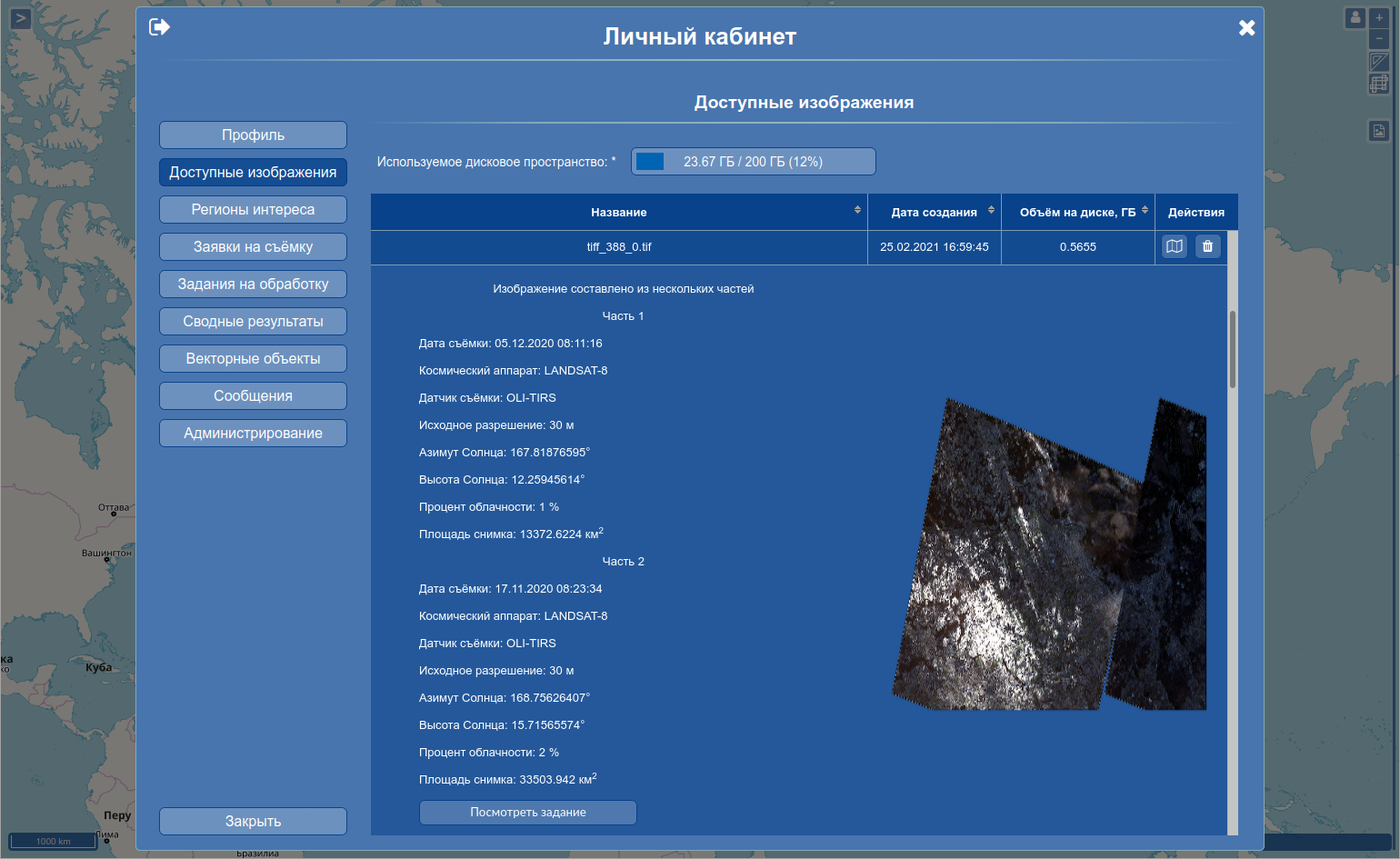
Task: Click the satellite image preview thumbnail
Action: click(x=1050, y=554)
